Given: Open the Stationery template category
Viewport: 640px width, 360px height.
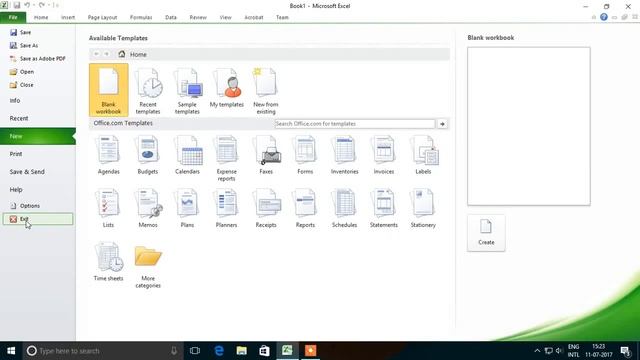Looking at the screenshot, I should coord(423,208).
